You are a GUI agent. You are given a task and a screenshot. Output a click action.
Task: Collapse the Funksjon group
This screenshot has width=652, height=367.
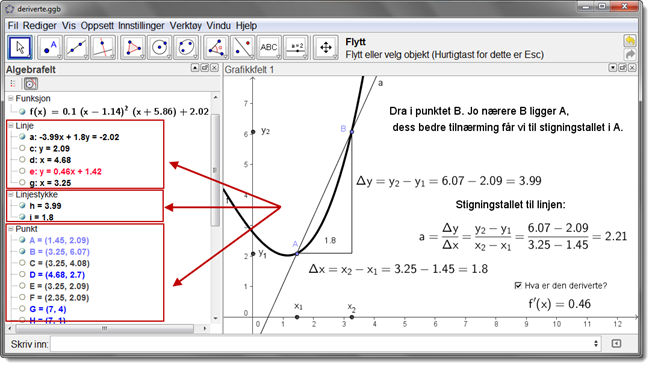click(10, 99)
